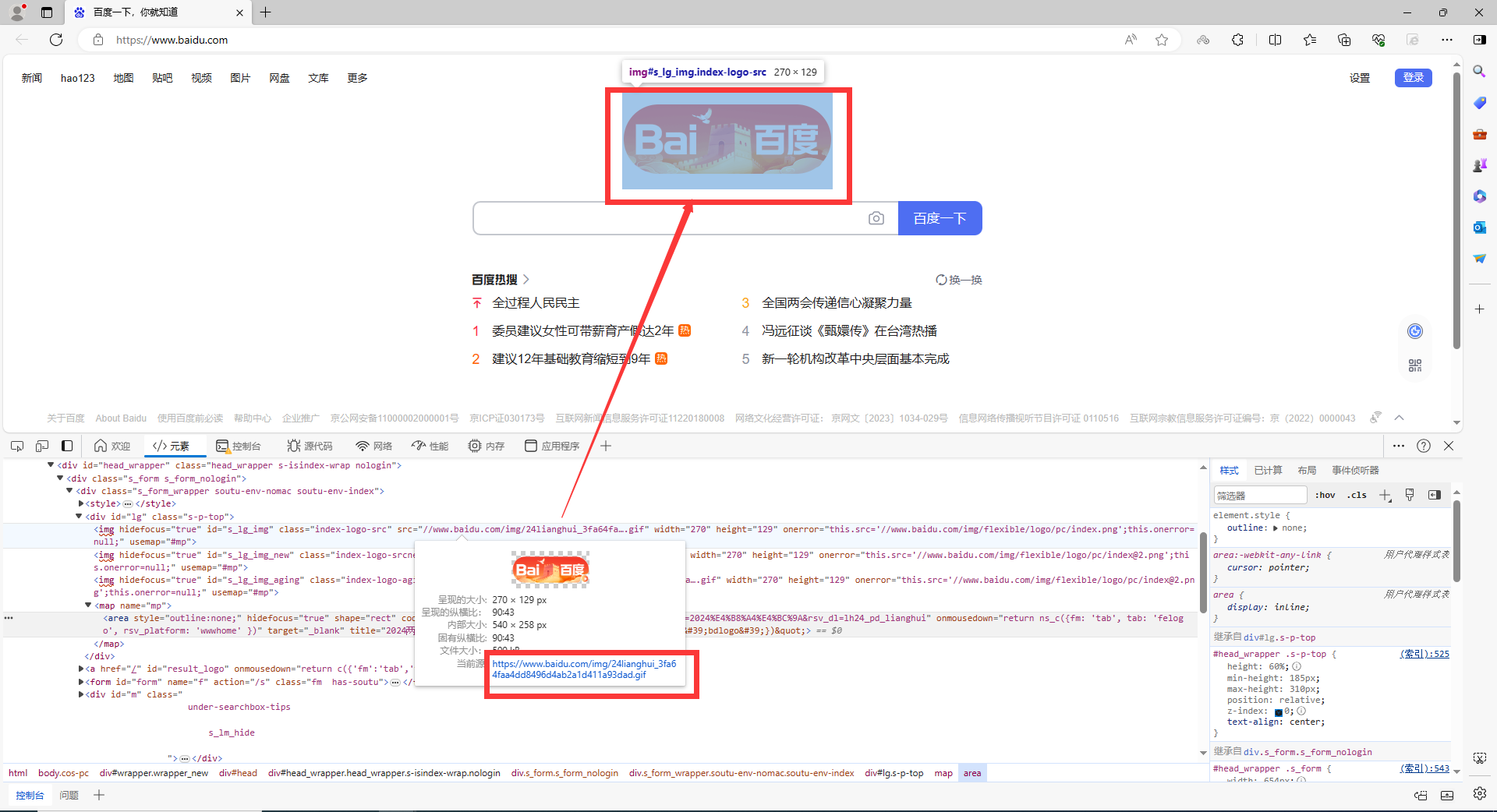Select the inspect element picker in DevTools
This screenshot has width=1497, height=812.
click(17, 446)
